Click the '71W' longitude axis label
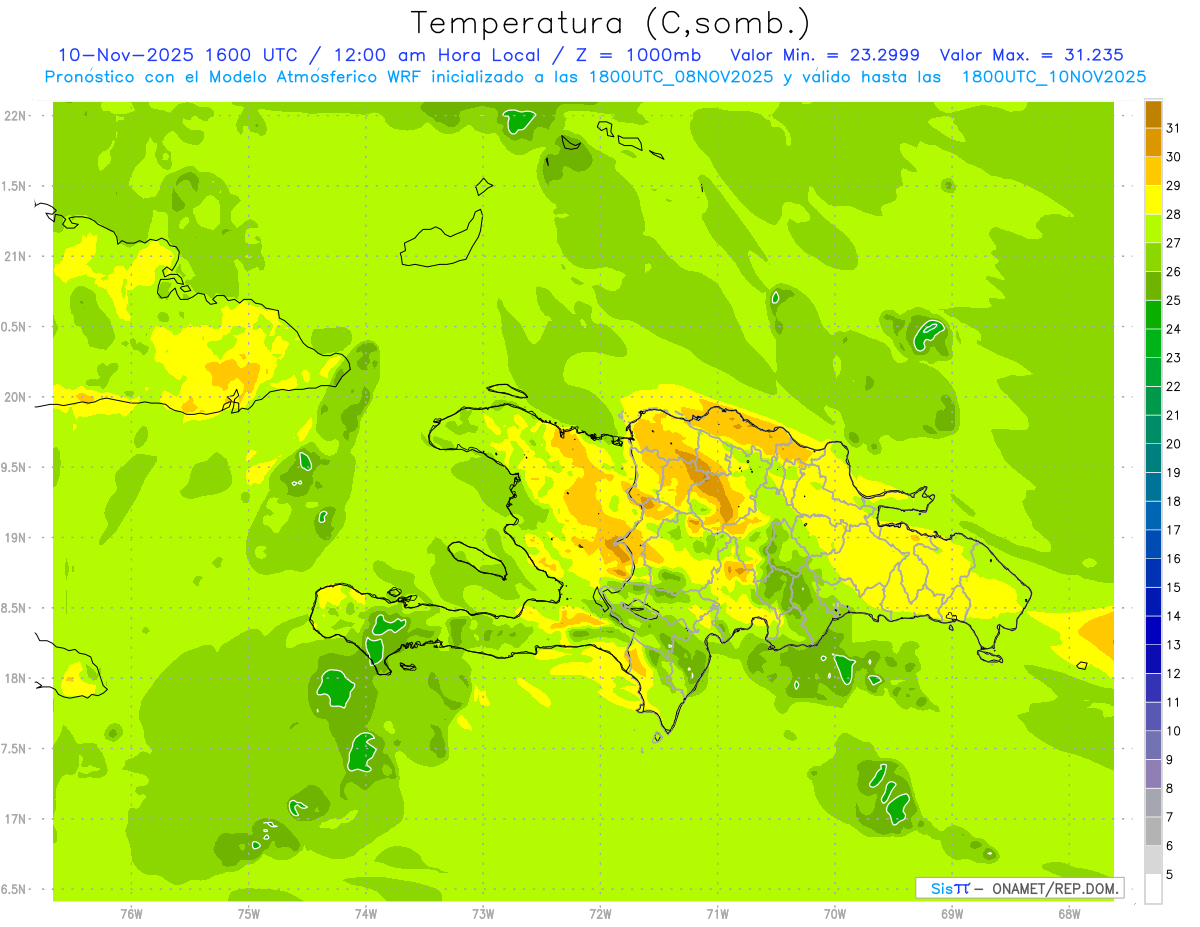 [x=718, y=914]
